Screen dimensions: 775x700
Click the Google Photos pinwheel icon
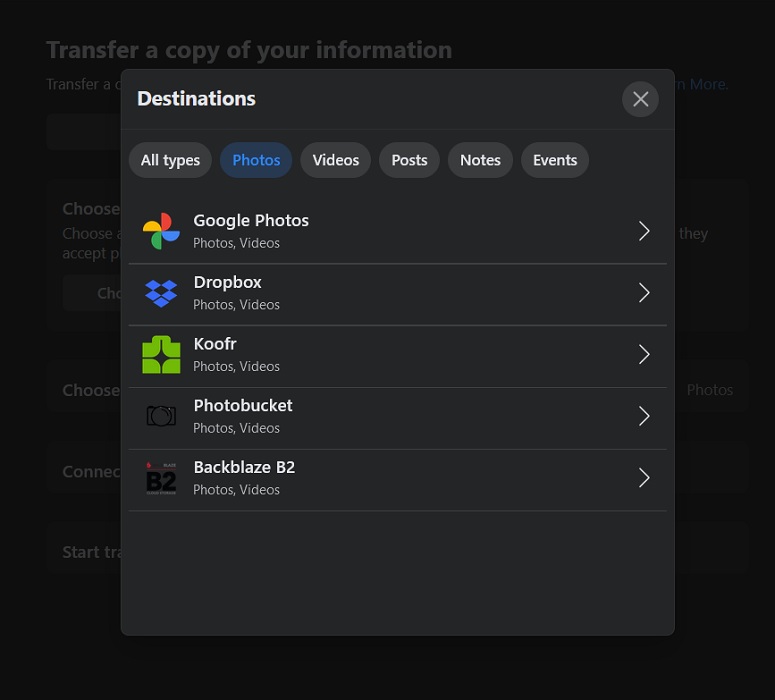(x=161, y=231)
